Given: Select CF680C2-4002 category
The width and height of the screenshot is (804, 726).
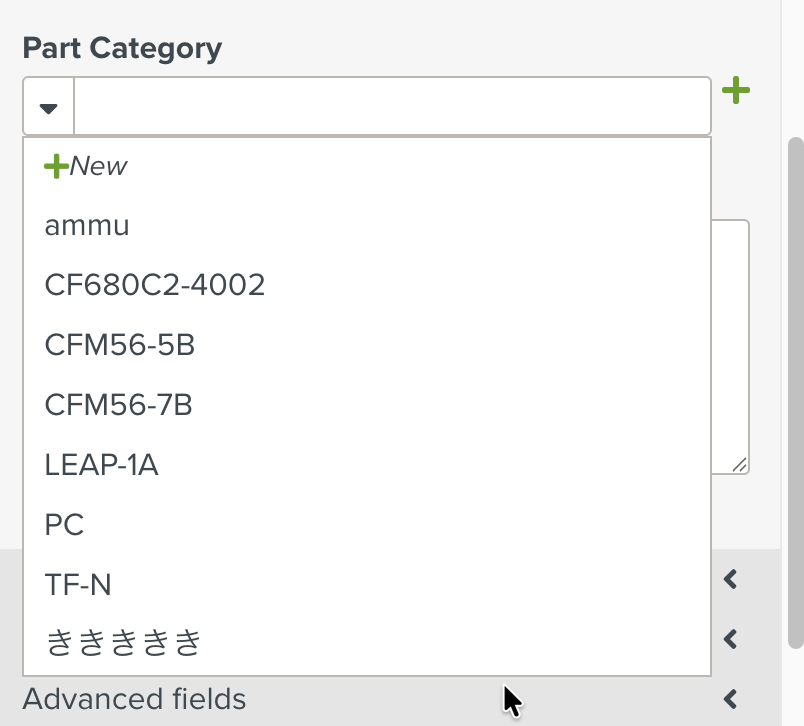Looking at the screenshot, I should 367,285.
